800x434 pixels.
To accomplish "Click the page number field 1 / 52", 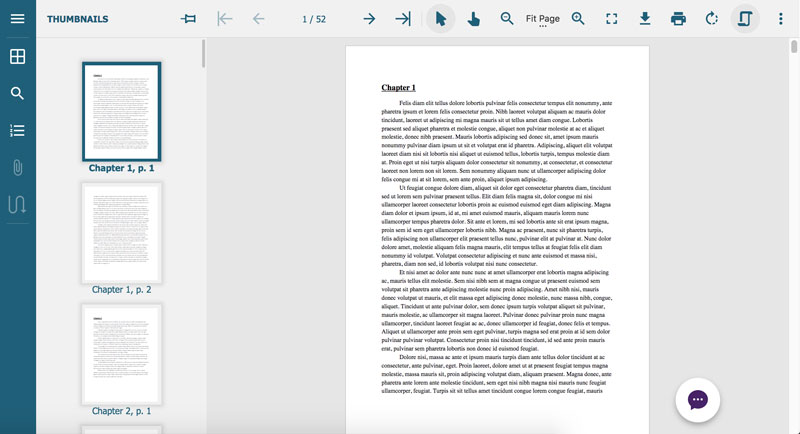I will (314, 19).
